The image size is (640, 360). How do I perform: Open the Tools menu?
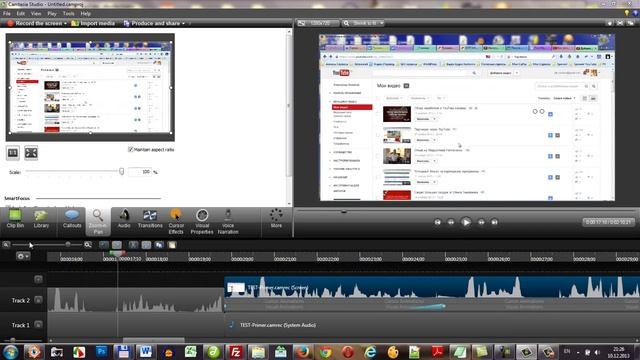(x=68, y=13)
